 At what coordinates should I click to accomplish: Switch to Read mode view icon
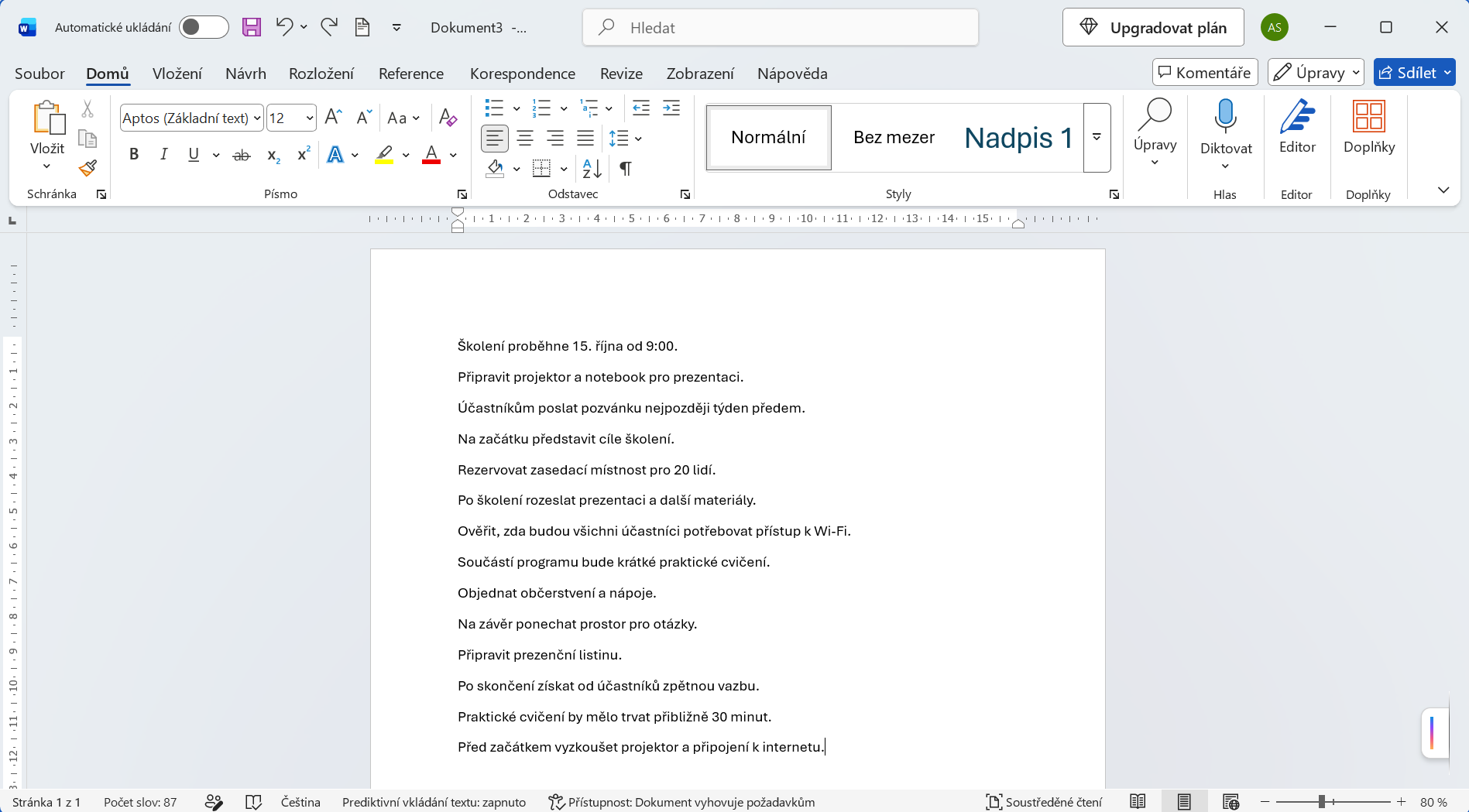click(x=1138, y=802)
